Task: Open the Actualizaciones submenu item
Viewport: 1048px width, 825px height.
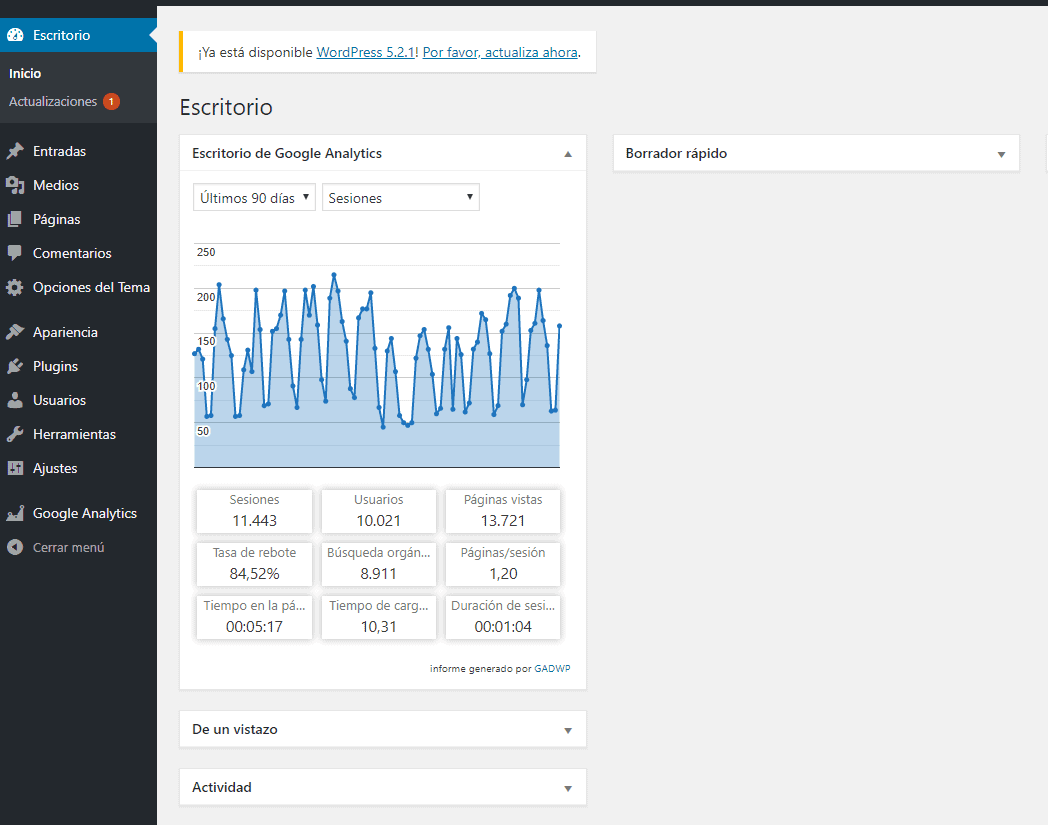Action: (x=53, y=102)
